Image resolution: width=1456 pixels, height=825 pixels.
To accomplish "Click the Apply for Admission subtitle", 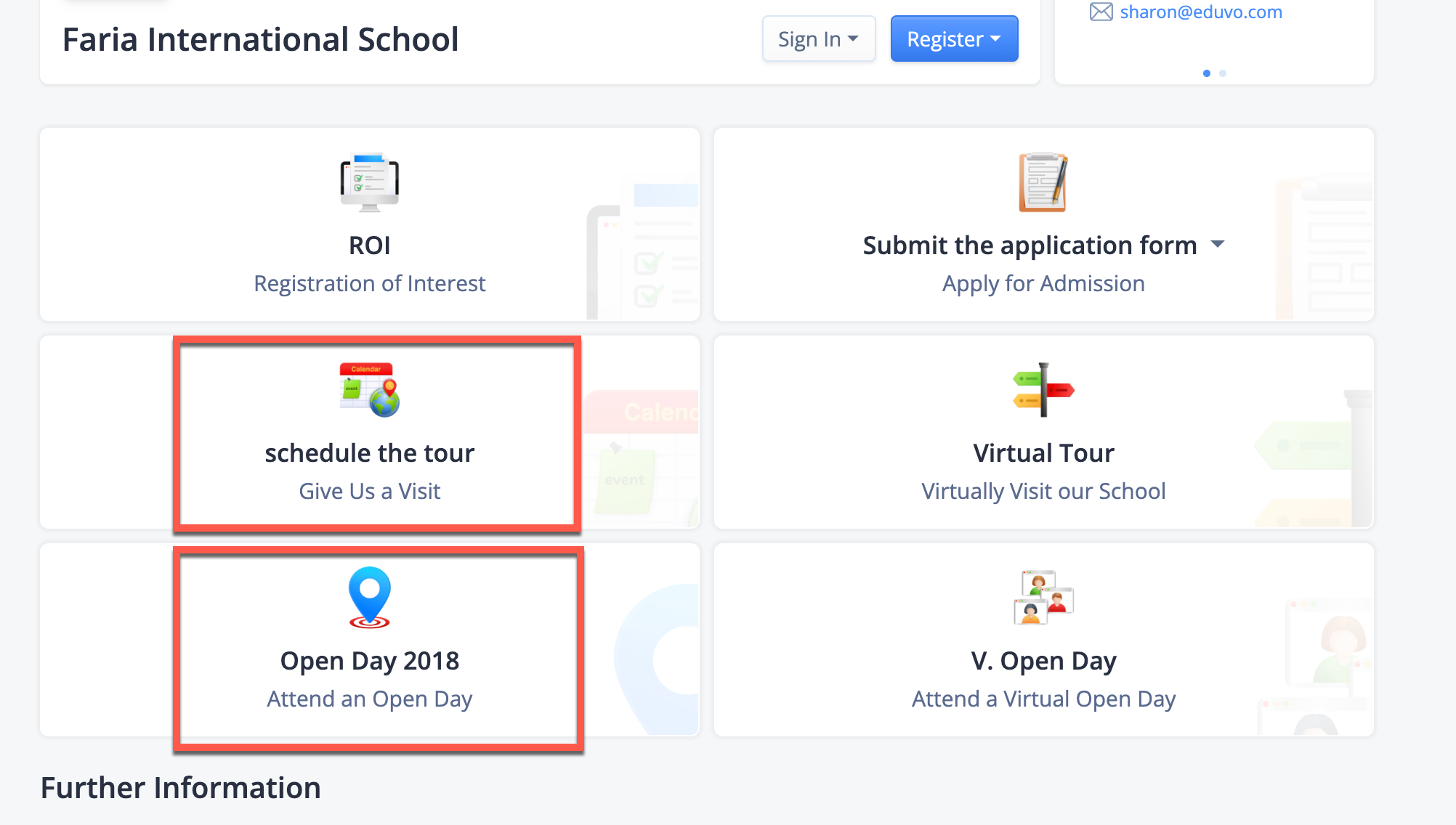I will pos(1043,283).
